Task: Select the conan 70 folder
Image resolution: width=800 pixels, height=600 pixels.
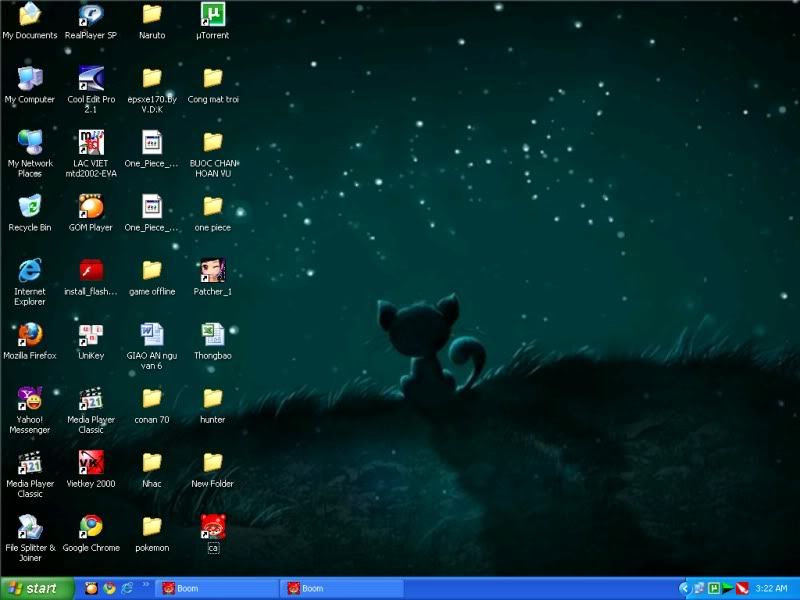Action: 152,406
